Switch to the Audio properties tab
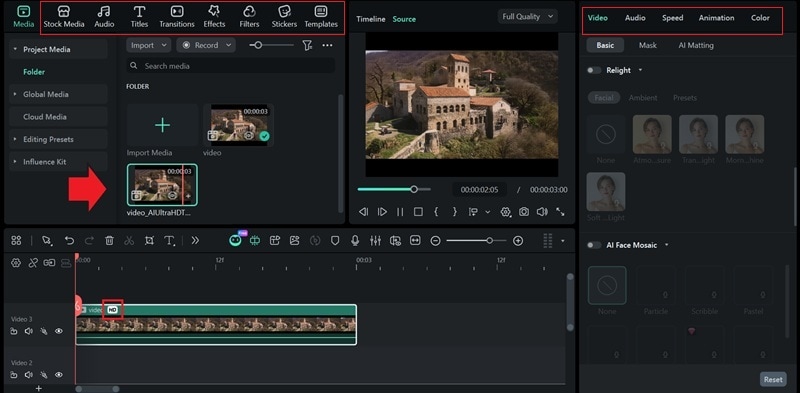 click(x=635, y=18)
